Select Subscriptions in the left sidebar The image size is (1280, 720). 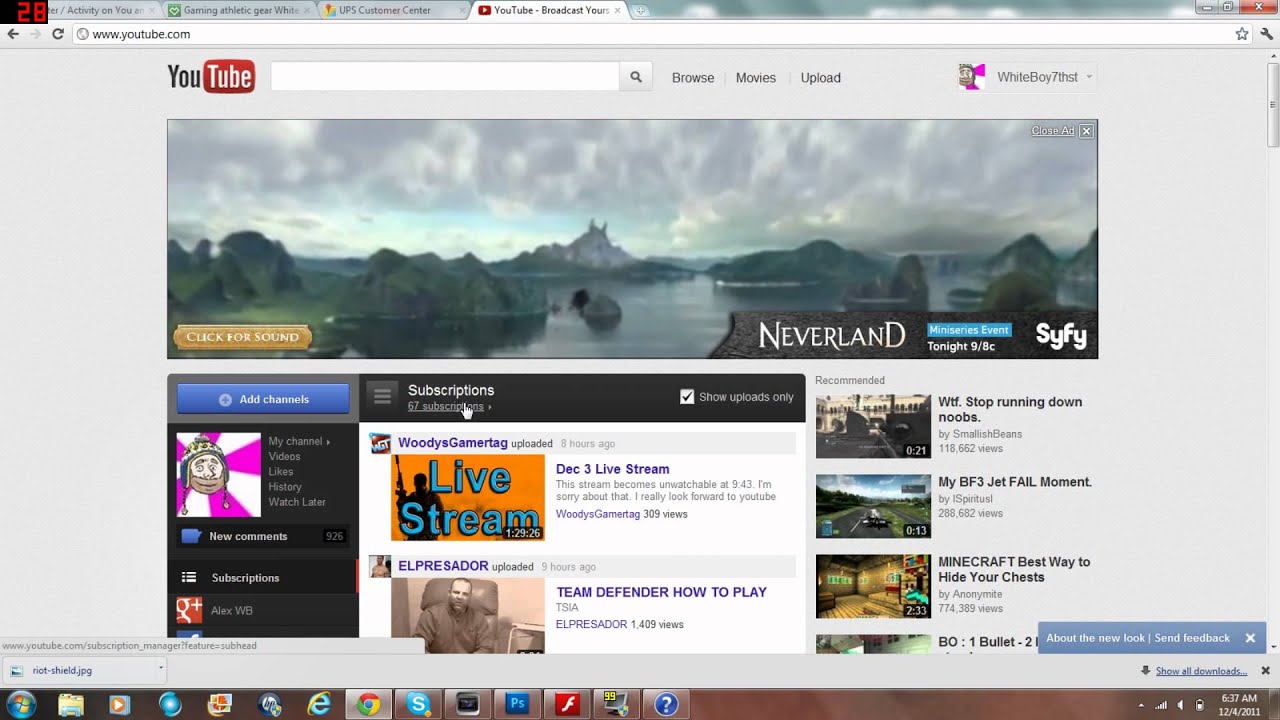[262, 578]
